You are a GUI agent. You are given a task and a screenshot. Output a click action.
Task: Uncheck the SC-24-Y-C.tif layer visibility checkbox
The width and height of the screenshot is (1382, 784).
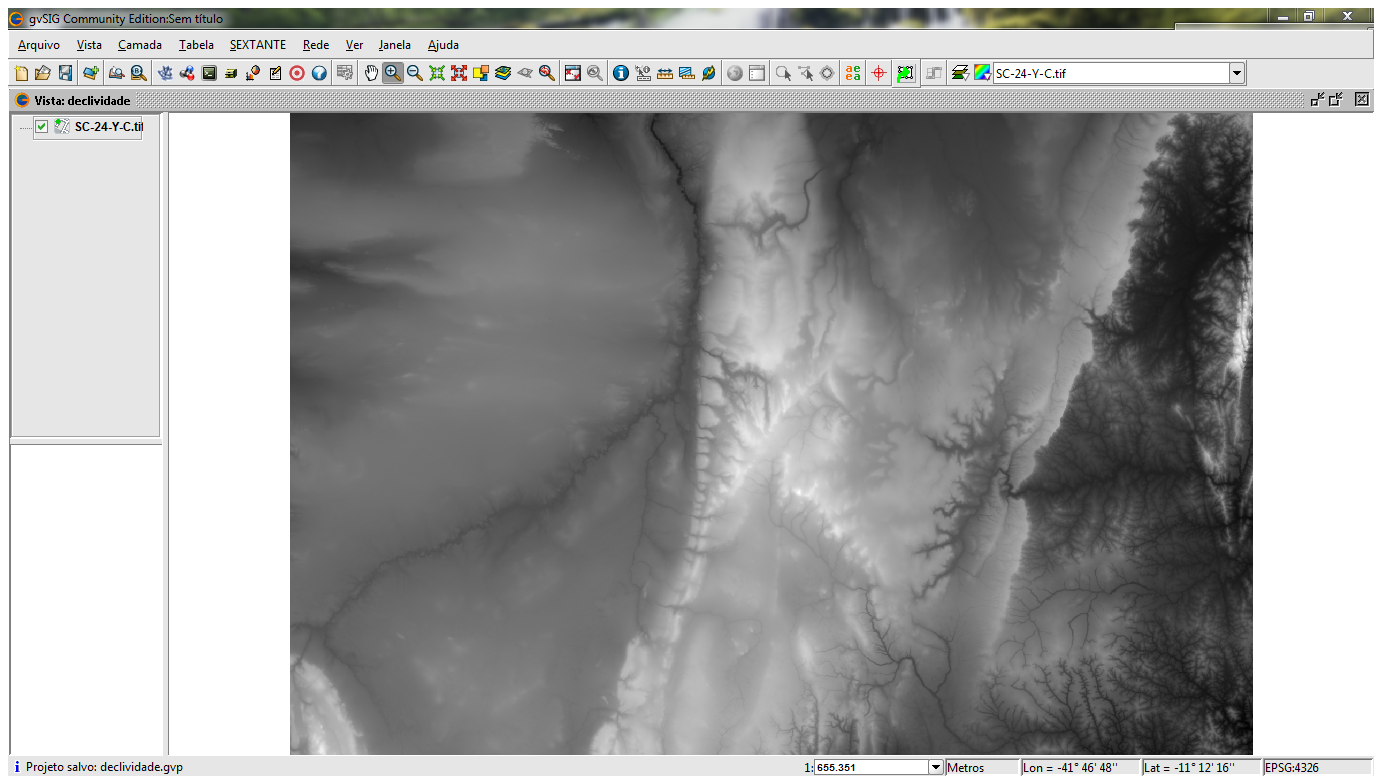(42, 127)
